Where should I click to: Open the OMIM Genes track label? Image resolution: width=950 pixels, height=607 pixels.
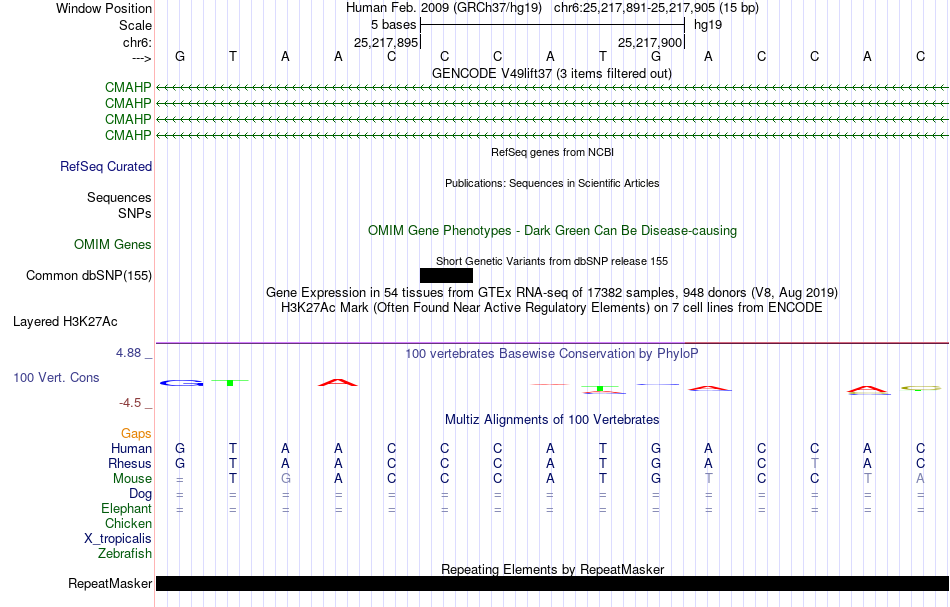[113, 244]
